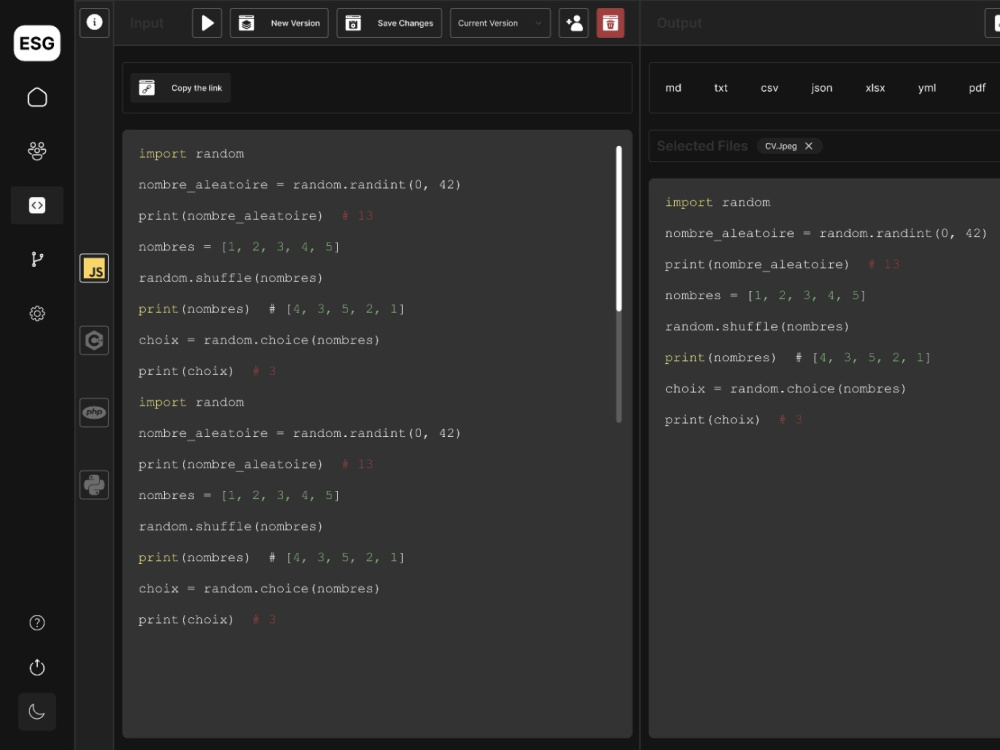Click the CV.Jpeg file chip label
The width and height of the screenshot is (1000, 750).
(781, 146)
